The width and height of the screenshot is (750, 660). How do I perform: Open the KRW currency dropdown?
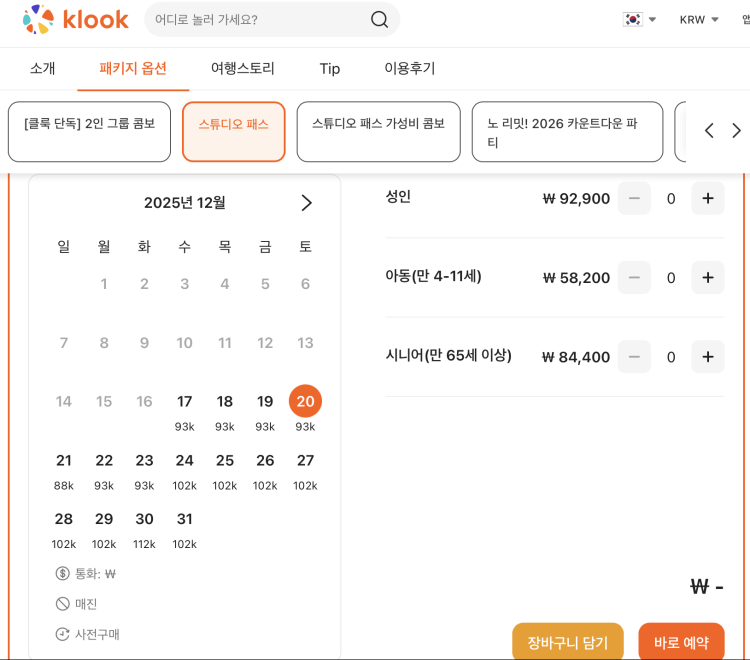[x=699, y=19]
